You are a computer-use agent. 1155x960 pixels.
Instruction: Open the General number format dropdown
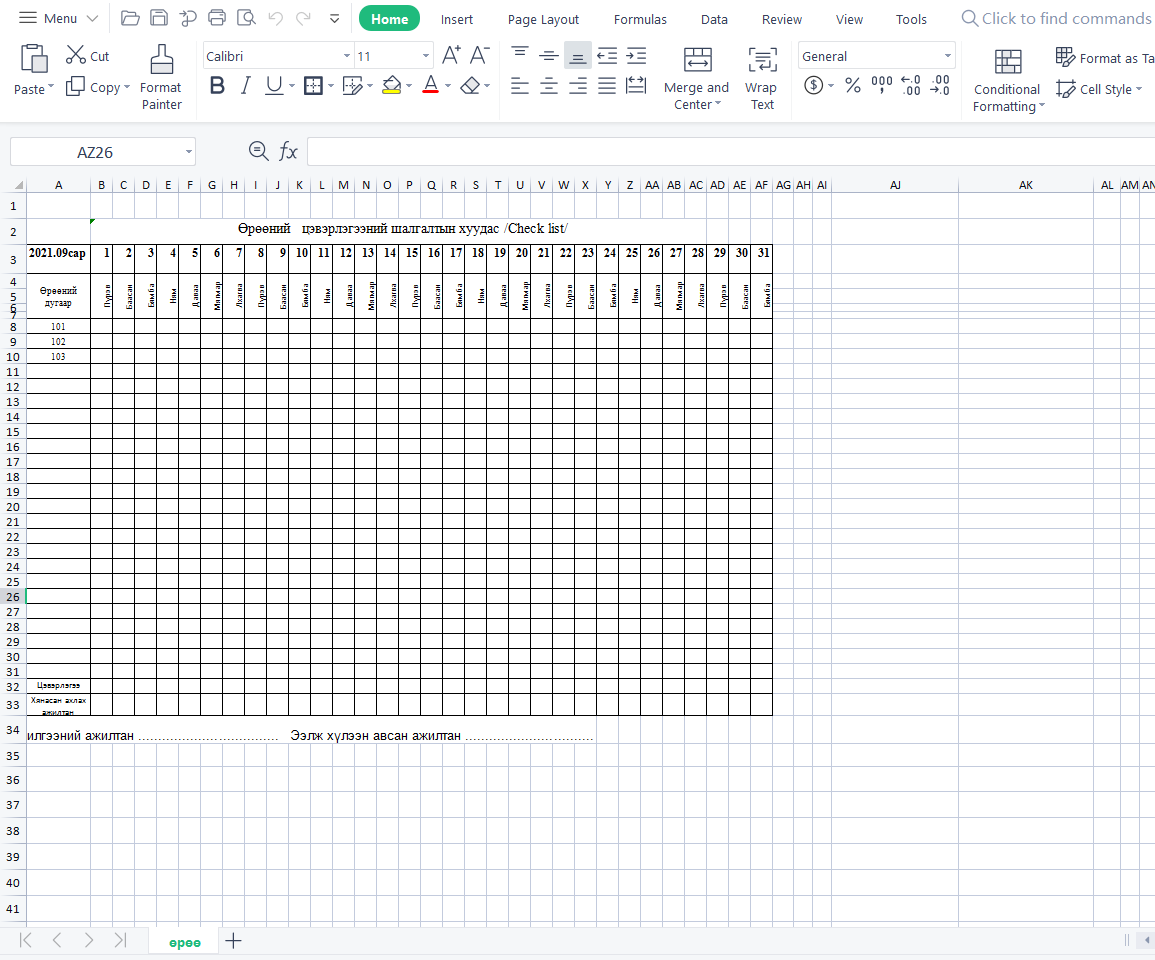point(947,57)
